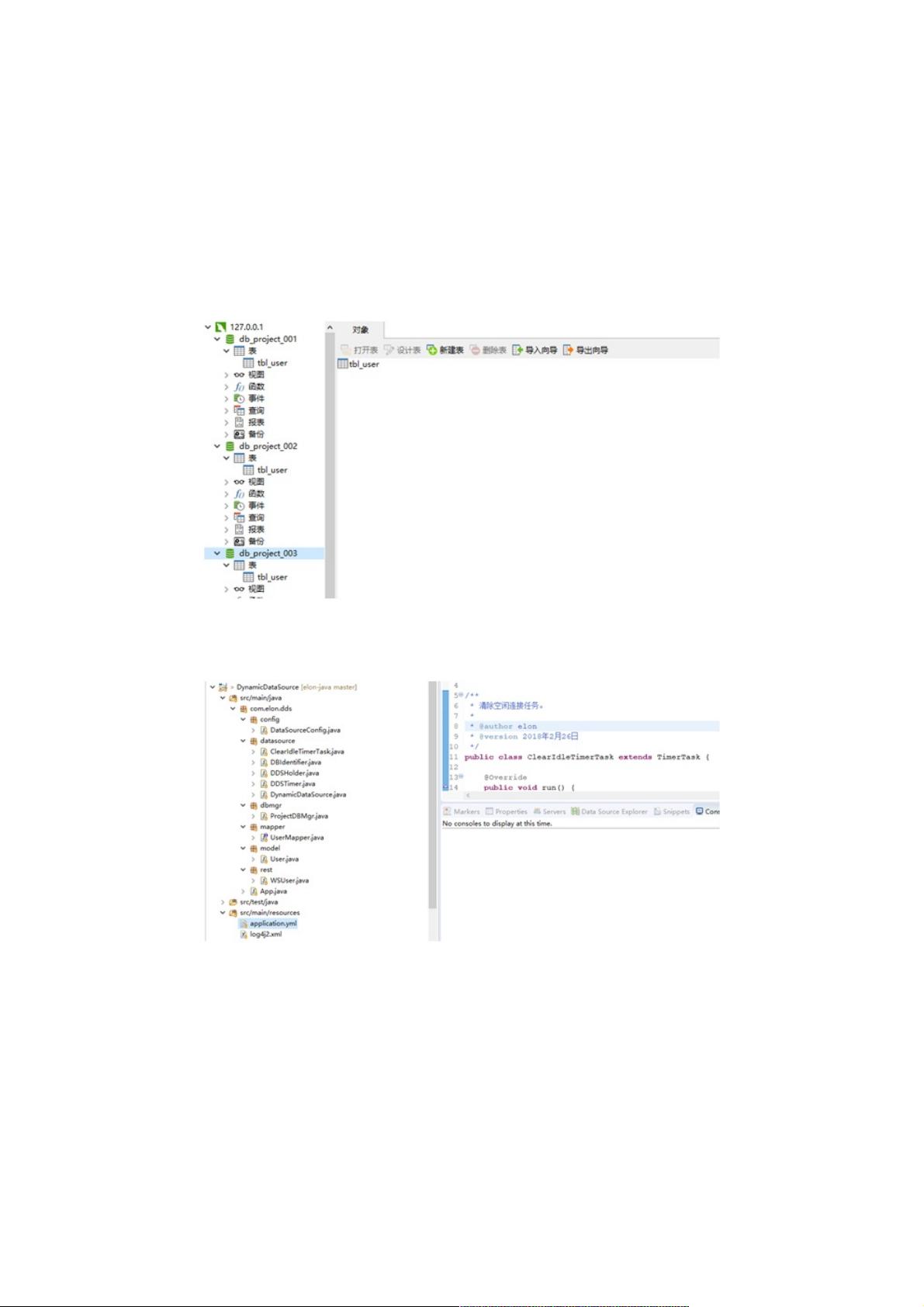Collapse the 127.0.0.1 connection node
924x1307 pixels.
click(208, 327)
